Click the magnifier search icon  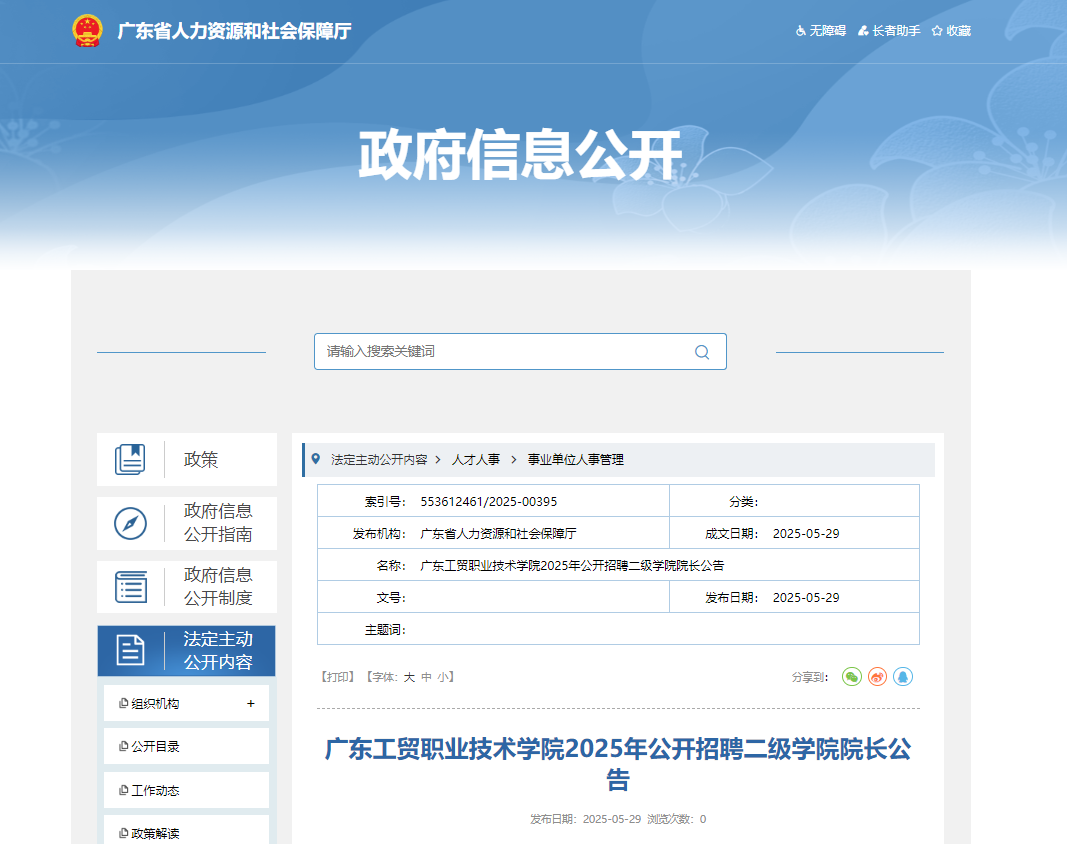[x=702, y=352]
